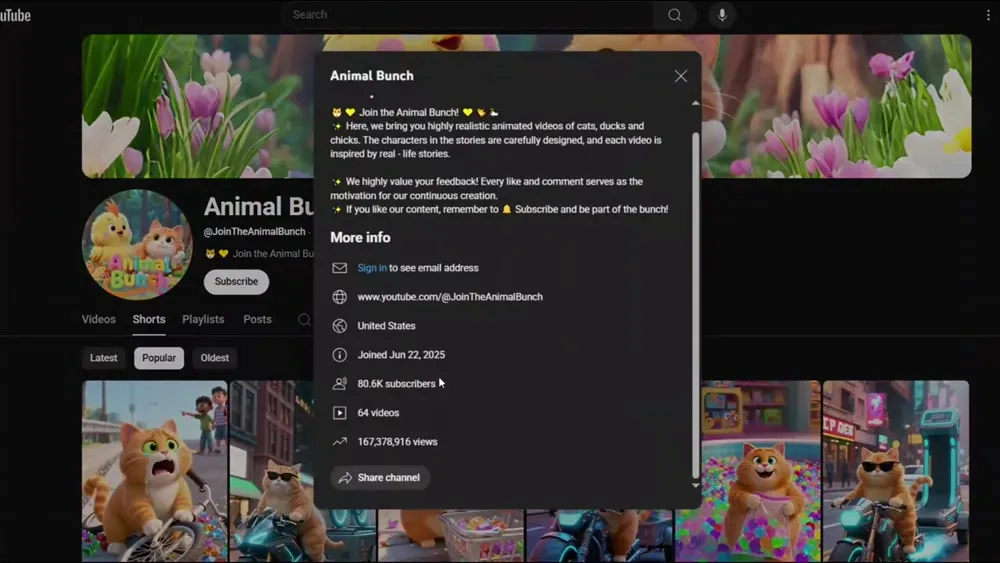This screenshot has width=1000, height=563.
Task: Open the channel URL link
Action: (450, 297)
